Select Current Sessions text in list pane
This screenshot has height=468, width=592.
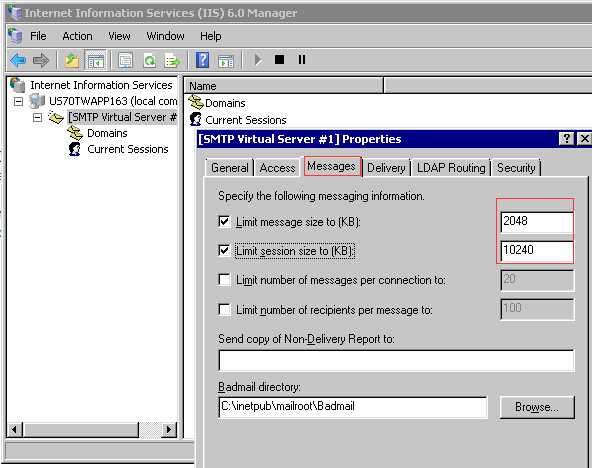point(246,120)
